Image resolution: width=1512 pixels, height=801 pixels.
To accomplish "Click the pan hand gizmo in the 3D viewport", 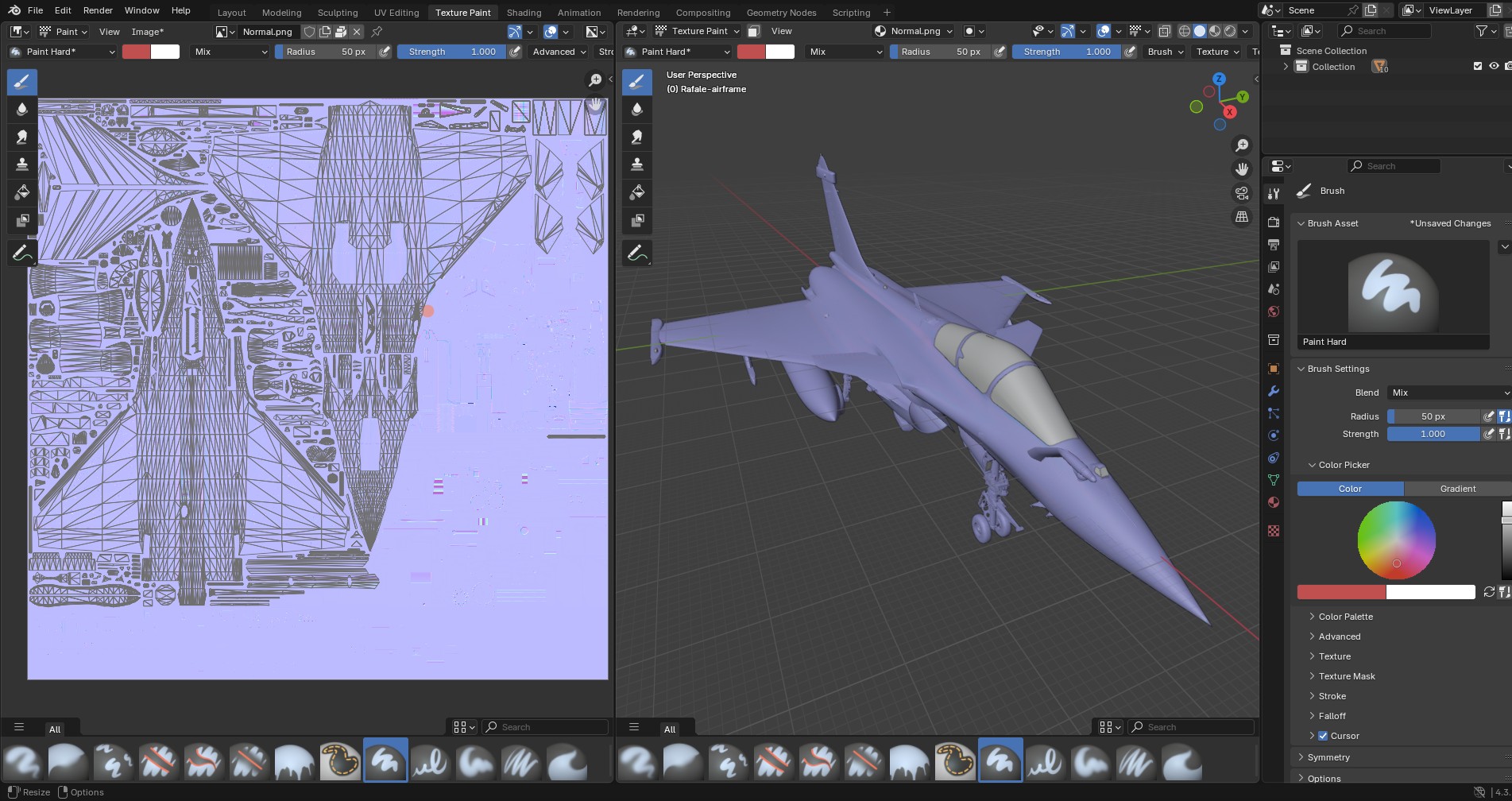I will click(1241, 169).
